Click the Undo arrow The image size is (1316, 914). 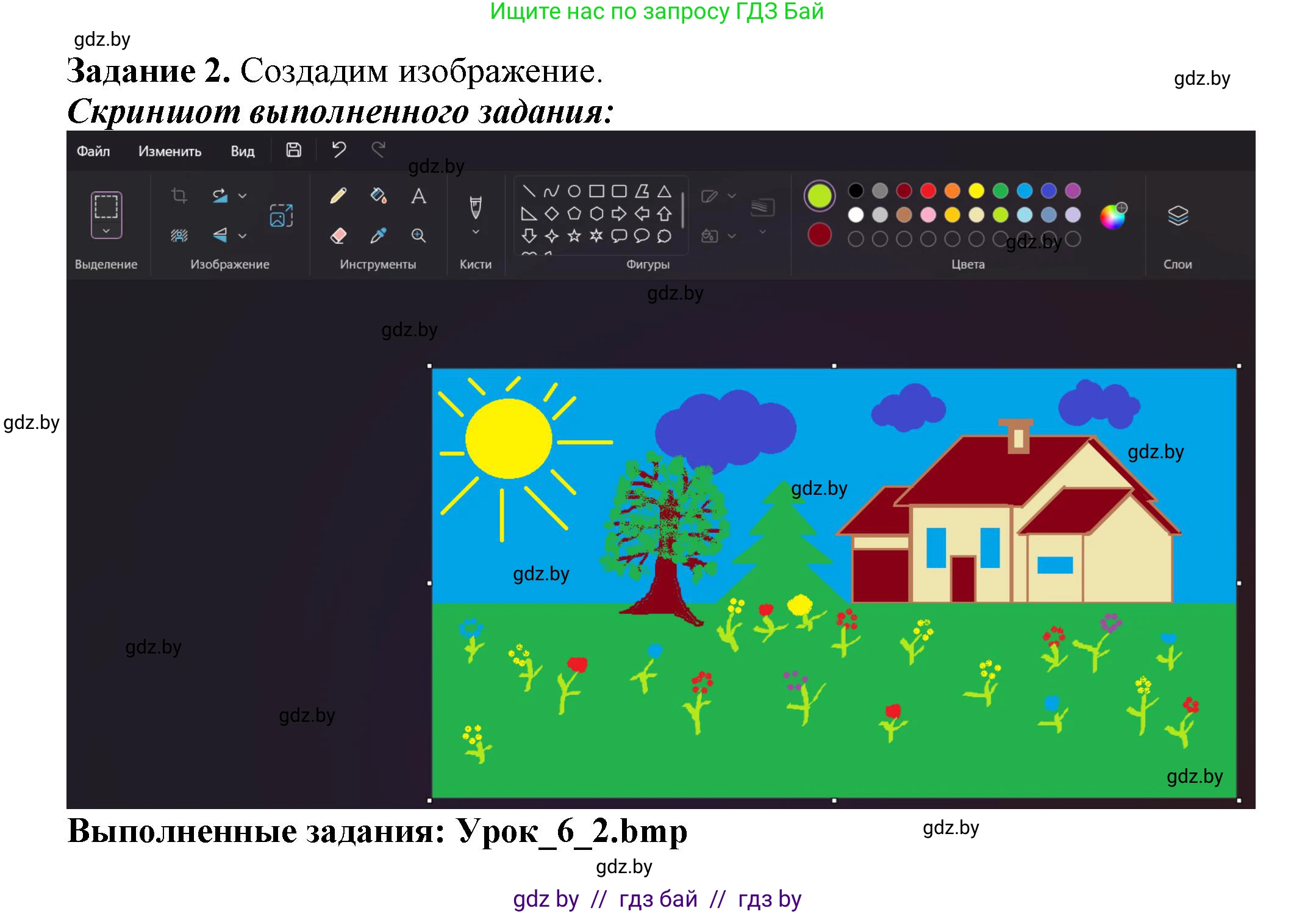[339, 150]
